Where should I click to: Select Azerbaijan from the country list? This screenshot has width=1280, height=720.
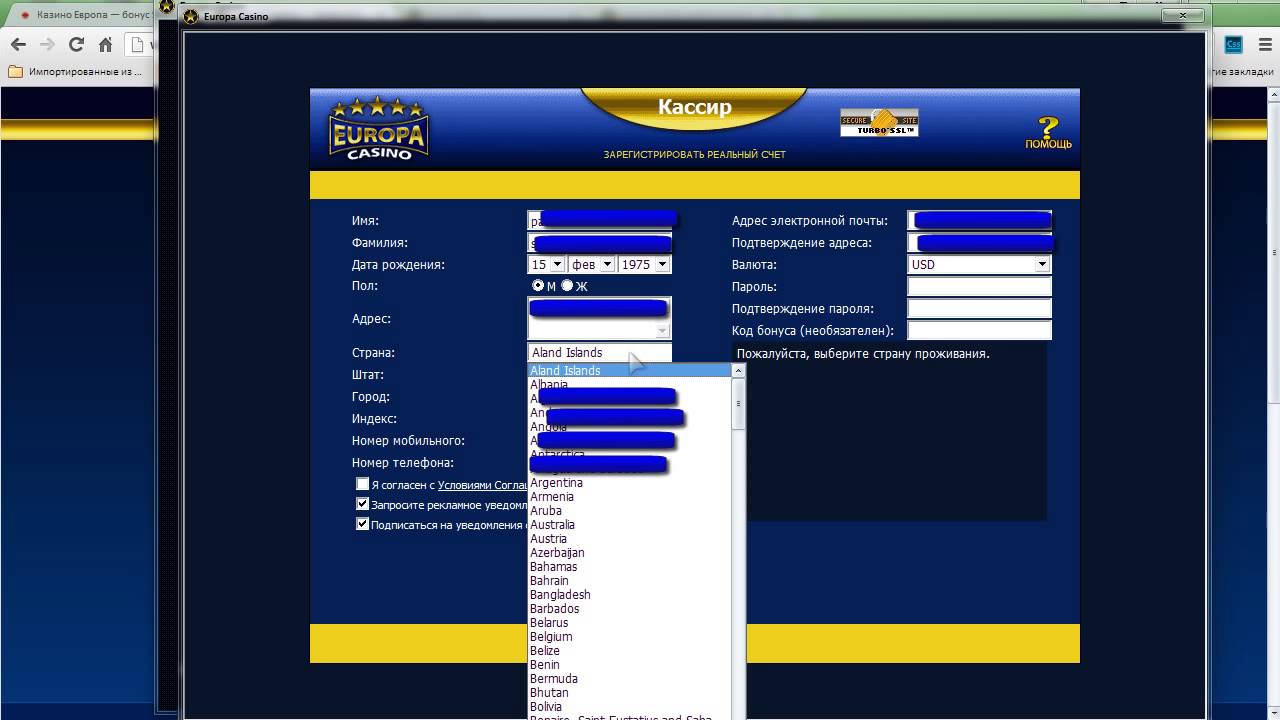pyautogui.click(x=631, y=553)
